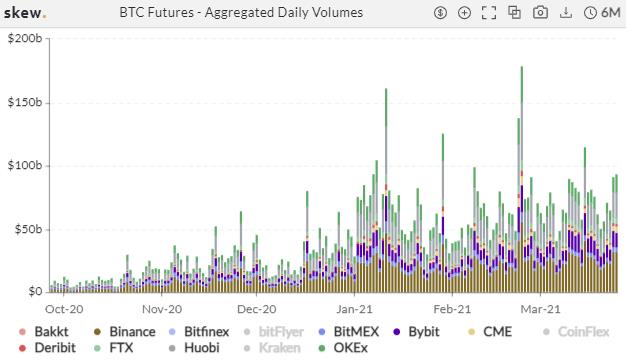Toggle Deribit series in legend
626x363 pixels.
click(47, 348)
